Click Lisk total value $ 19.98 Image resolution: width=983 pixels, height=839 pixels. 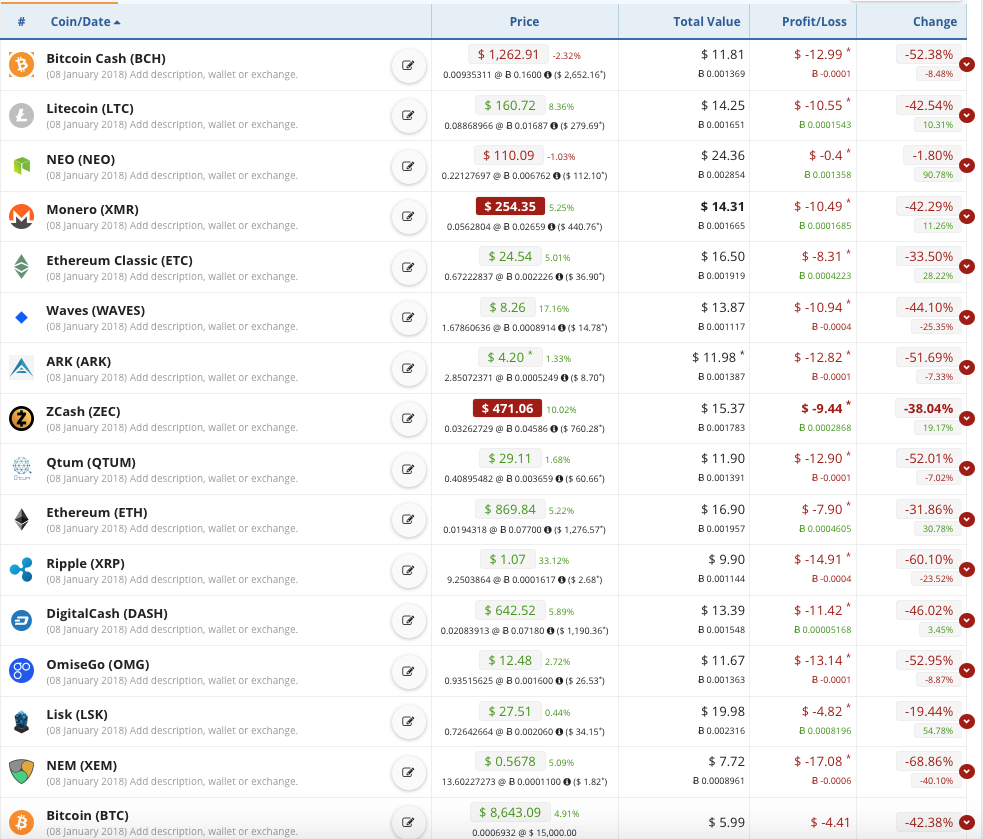723,711
